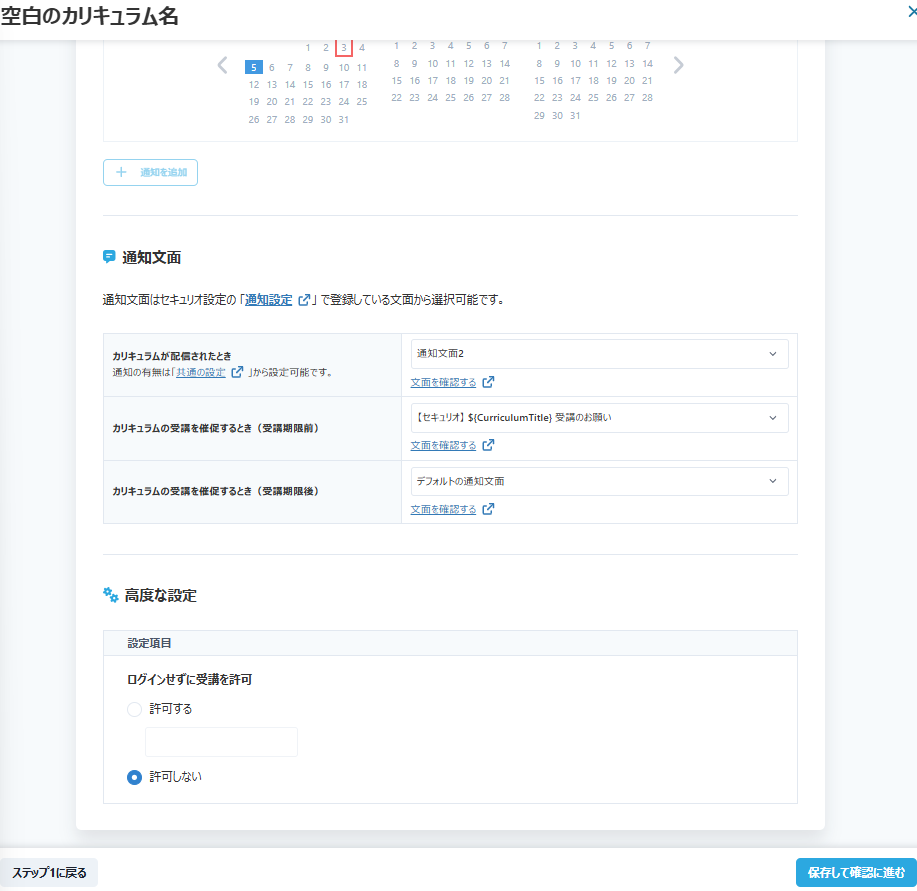Click plus icon on 通知を追加 button
Screen dimensions: 917x891
click(x=122, y=172)
